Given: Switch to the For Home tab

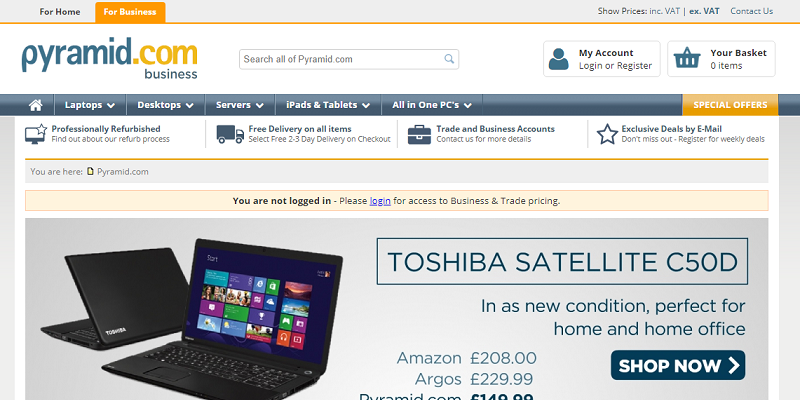Looking at the screenshot, I should pos(60,12).
